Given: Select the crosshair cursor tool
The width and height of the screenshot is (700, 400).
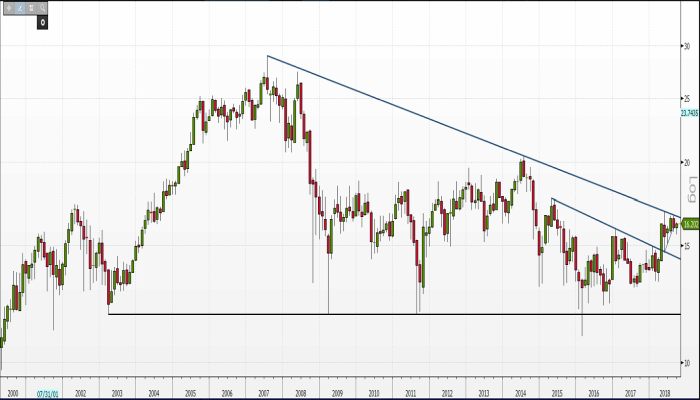Looking at the screenshot, I should [9, 7].
